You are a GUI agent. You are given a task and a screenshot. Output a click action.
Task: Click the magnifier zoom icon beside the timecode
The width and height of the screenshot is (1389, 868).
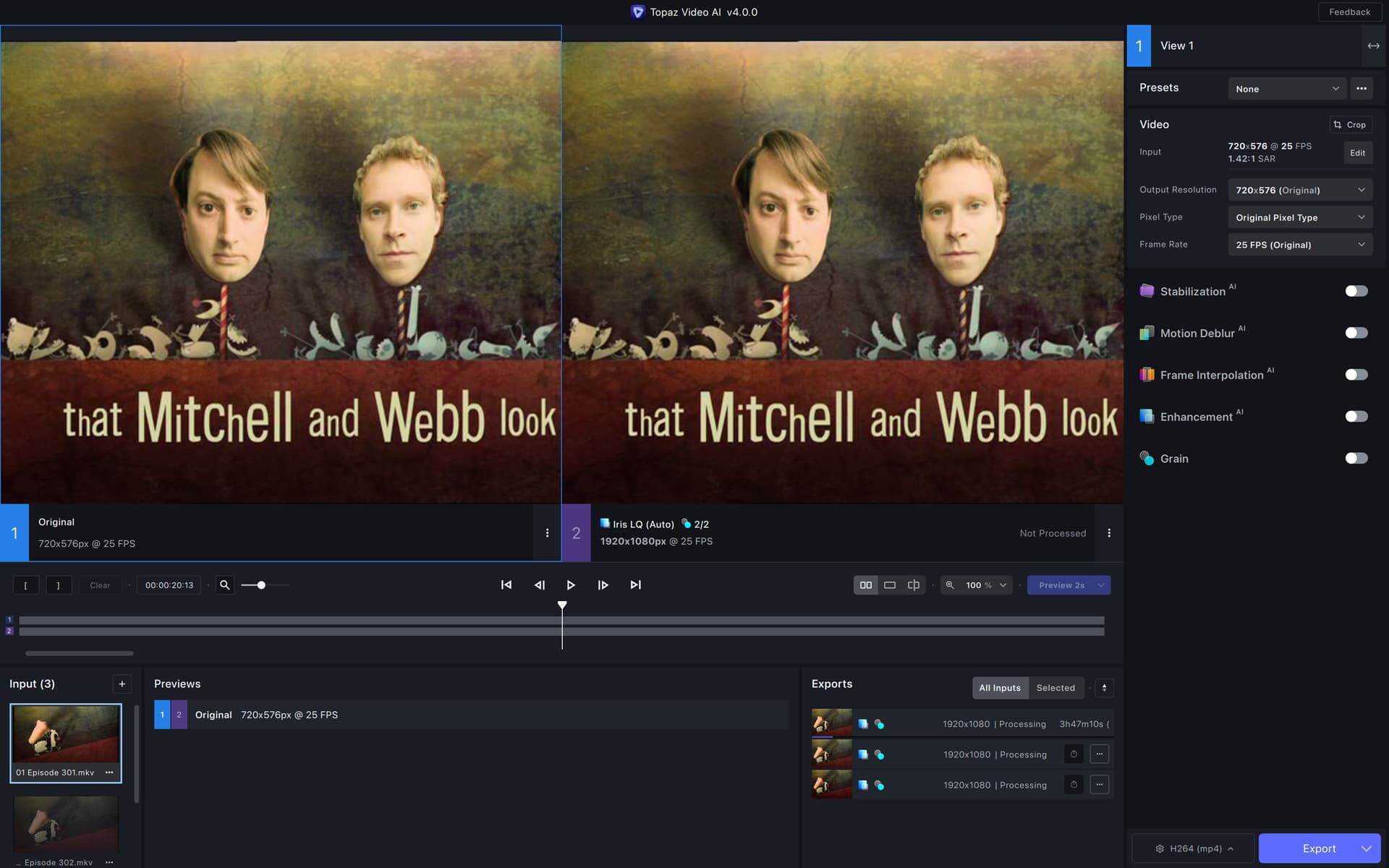pyautogui.click(x=224, y=584)
